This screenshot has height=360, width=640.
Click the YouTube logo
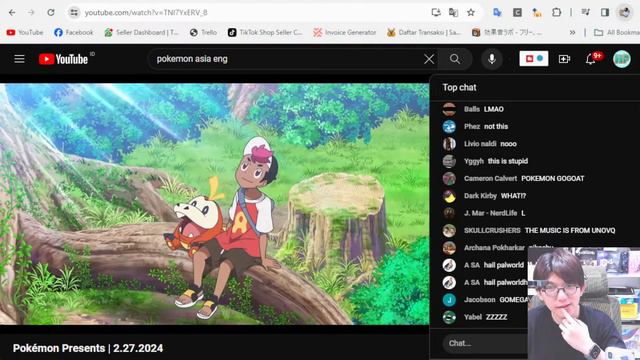coord(63,59)
